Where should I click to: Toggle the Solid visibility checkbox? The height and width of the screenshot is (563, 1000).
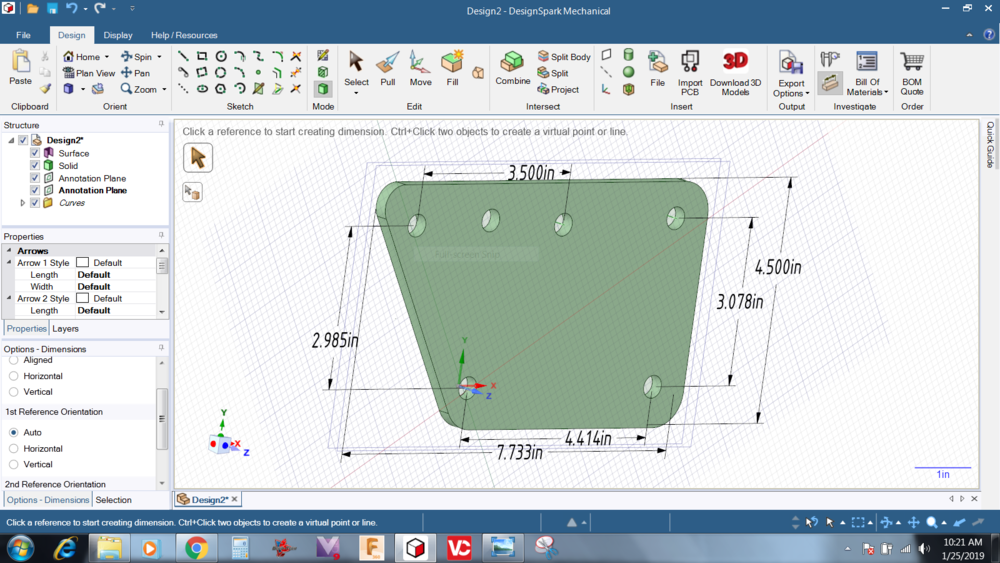[x=35, y=165]
